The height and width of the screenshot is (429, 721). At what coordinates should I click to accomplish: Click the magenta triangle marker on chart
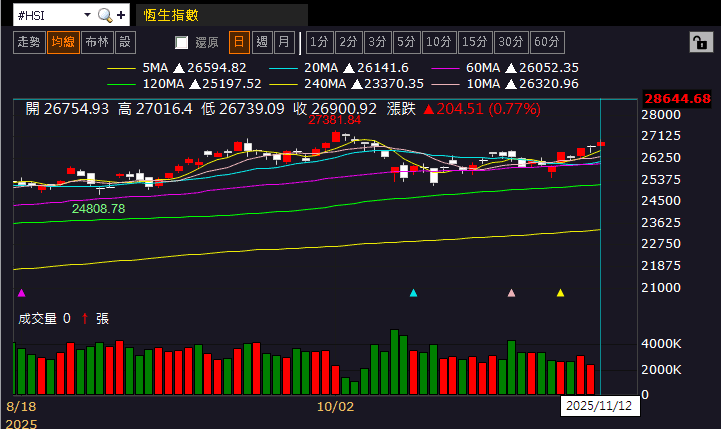click(x=22, y=293)
